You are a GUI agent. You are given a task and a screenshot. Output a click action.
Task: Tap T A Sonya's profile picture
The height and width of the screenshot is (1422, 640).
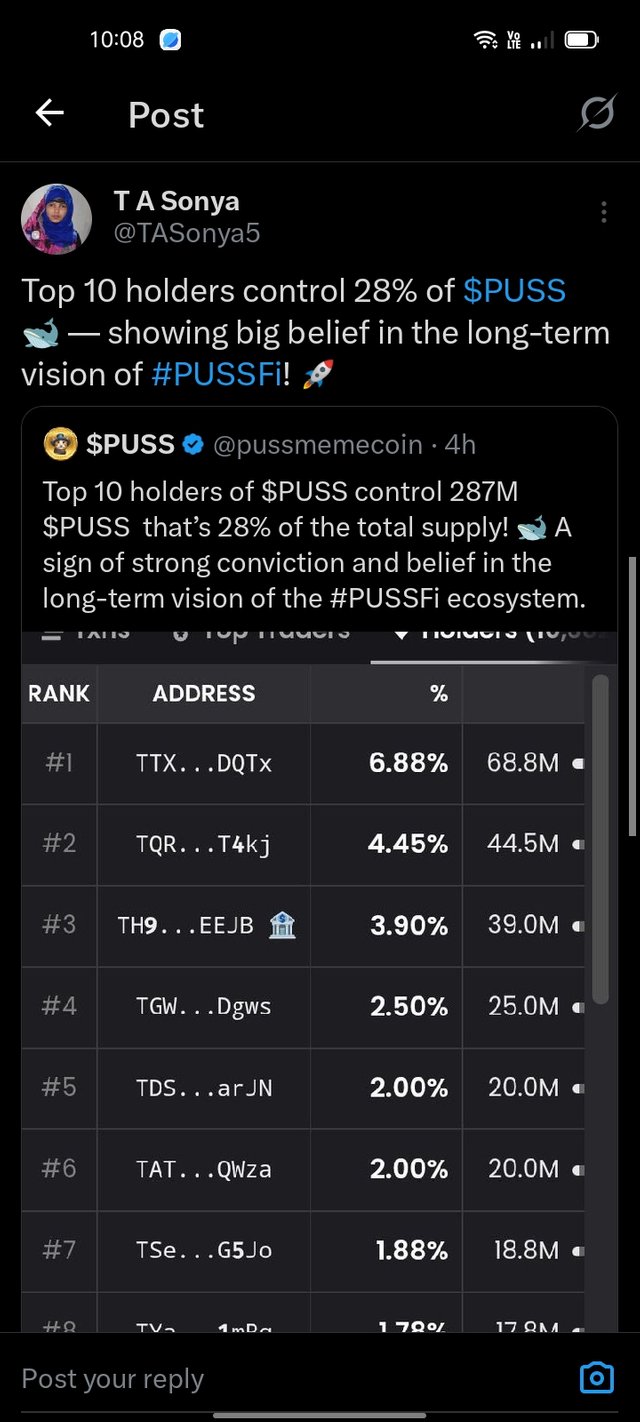(56, 219)
